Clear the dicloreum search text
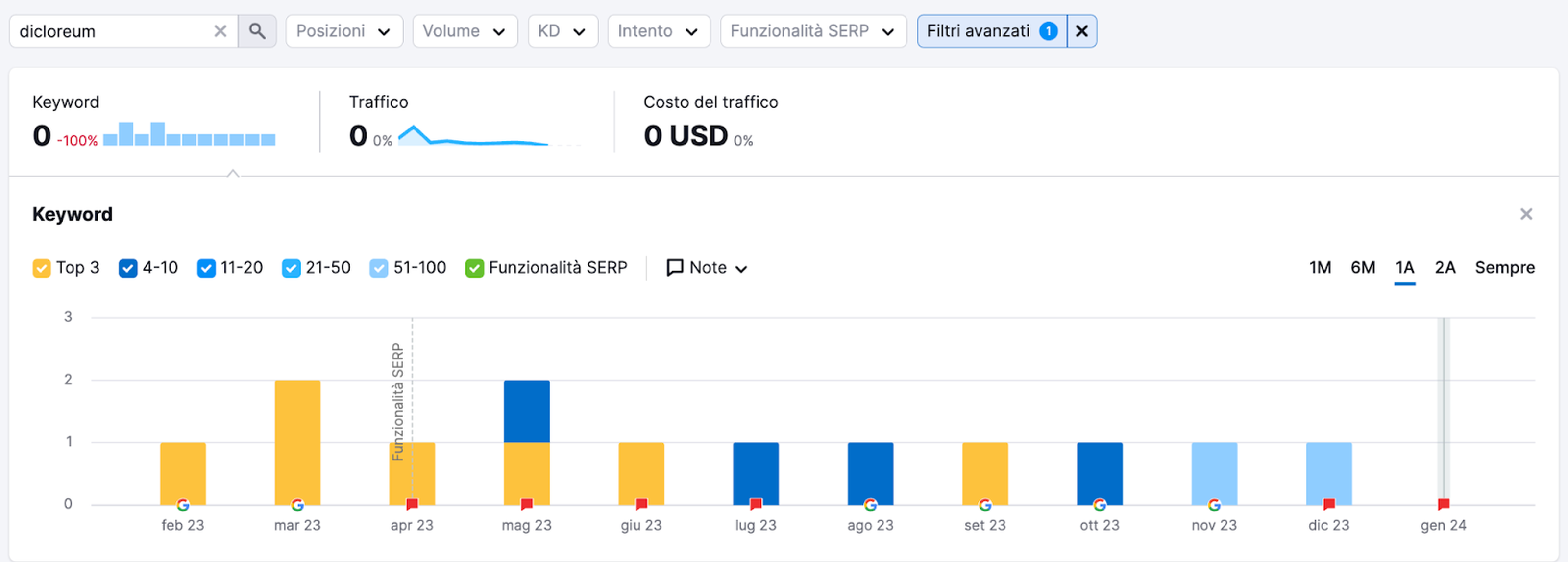 click(220, 31)
